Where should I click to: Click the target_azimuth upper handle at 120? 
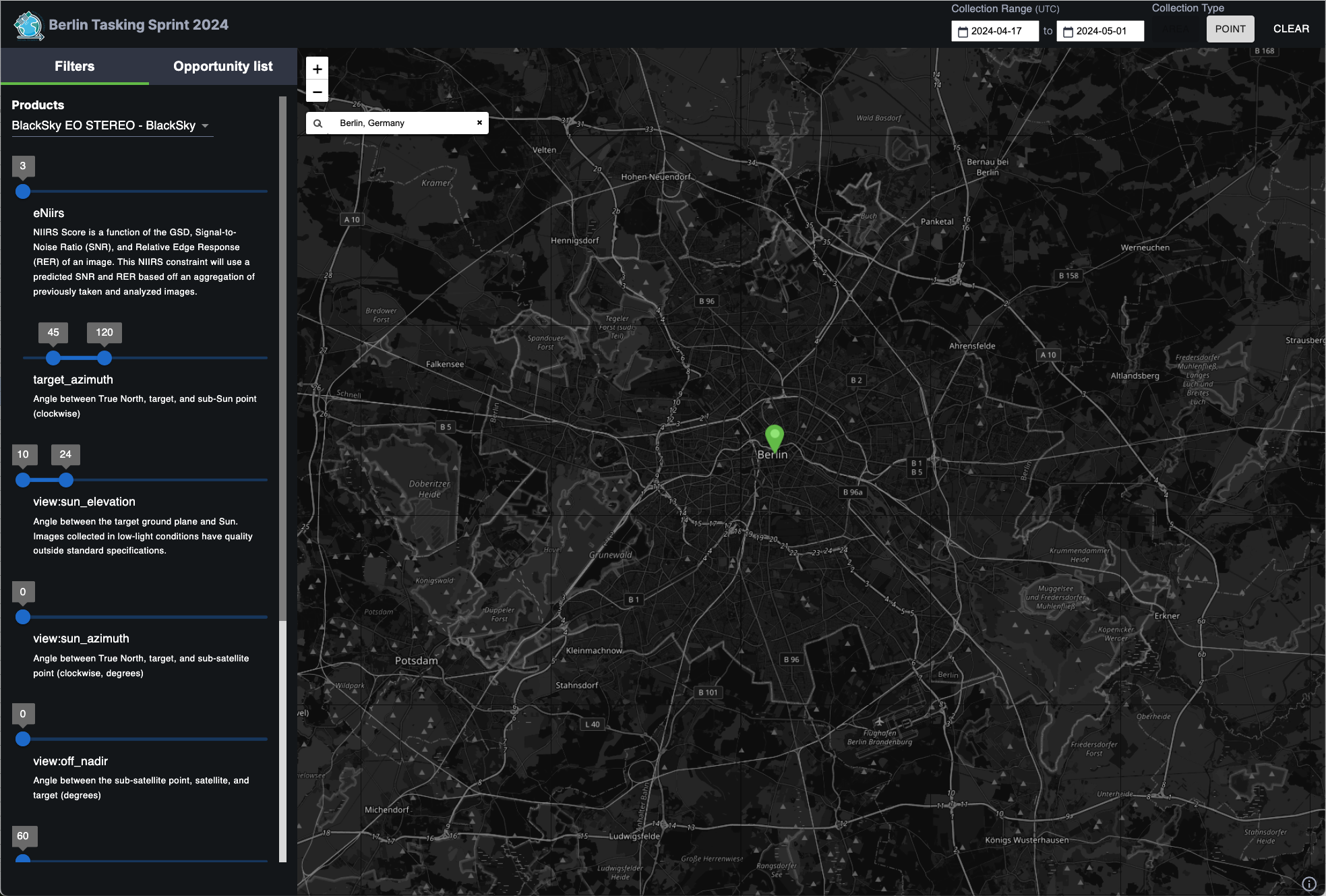point(104,358)
